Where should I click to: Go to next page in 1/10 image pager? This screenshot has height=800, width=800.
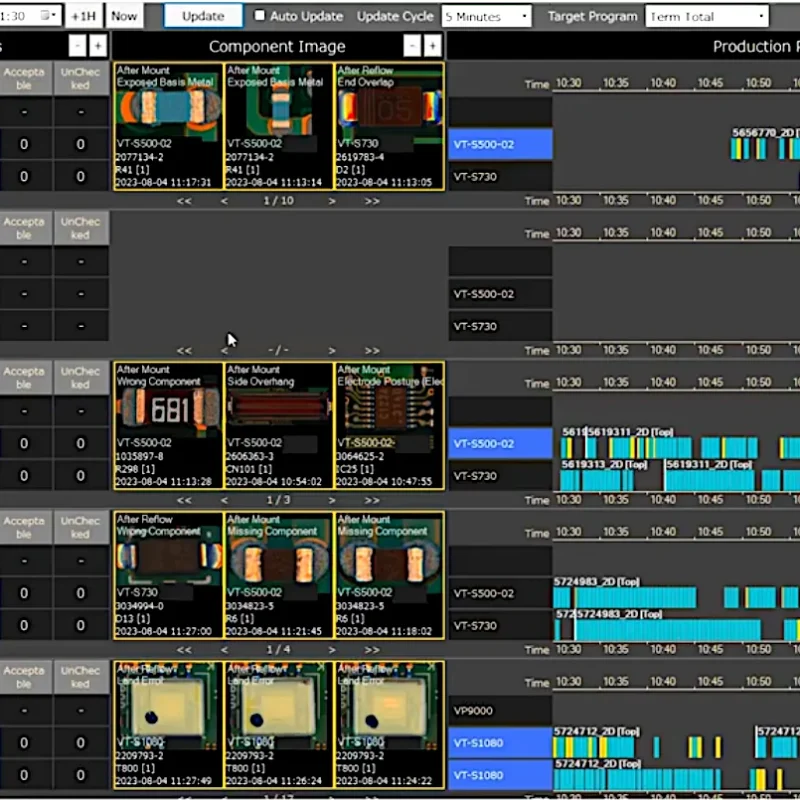click(332, 201)
